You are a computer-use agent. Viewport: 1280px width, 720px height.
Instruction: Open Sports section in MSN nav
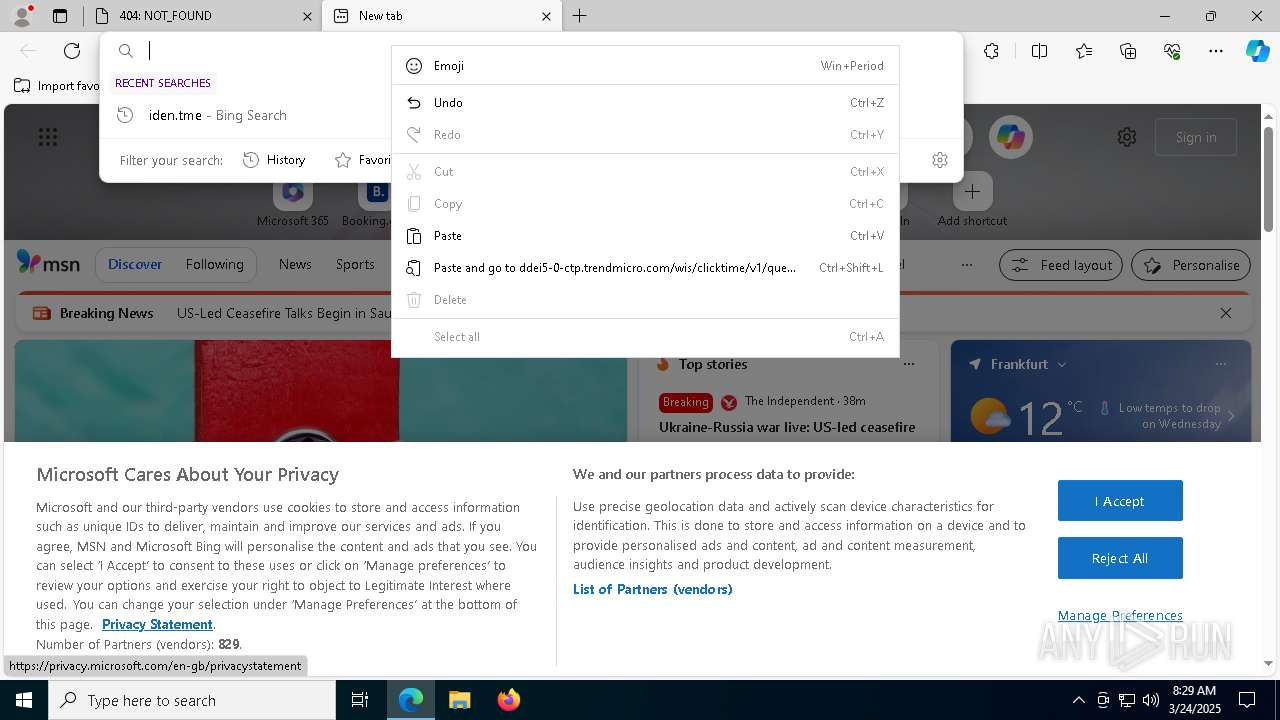(355, 265)
